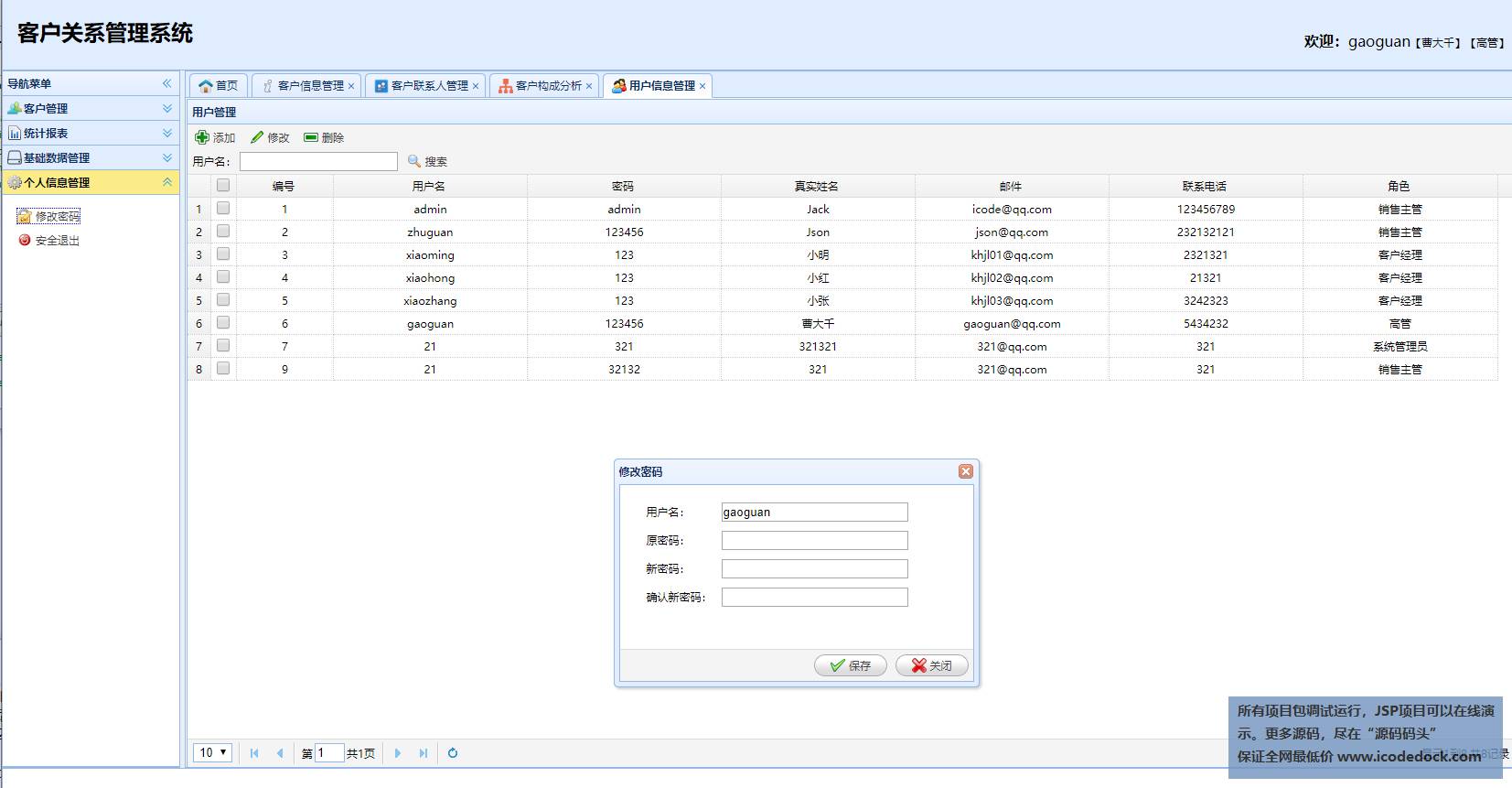
Task: Focus the 原密码 field in dialog
Action: tap(815, 540)
